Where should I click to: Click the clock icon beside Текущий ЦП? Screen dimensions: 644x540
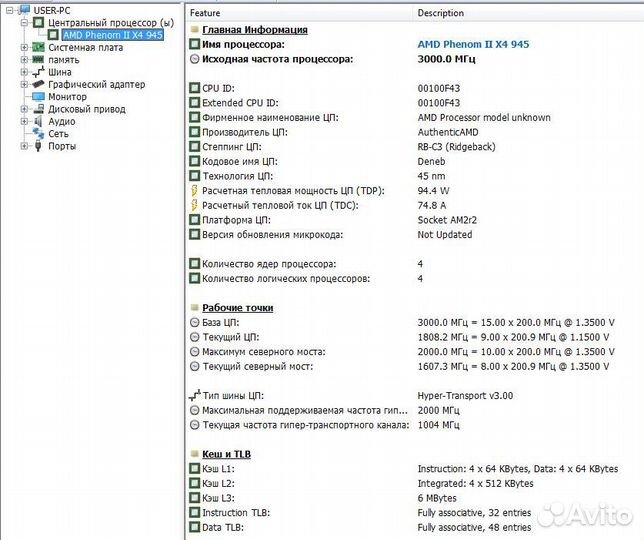(x=195, y=337)
